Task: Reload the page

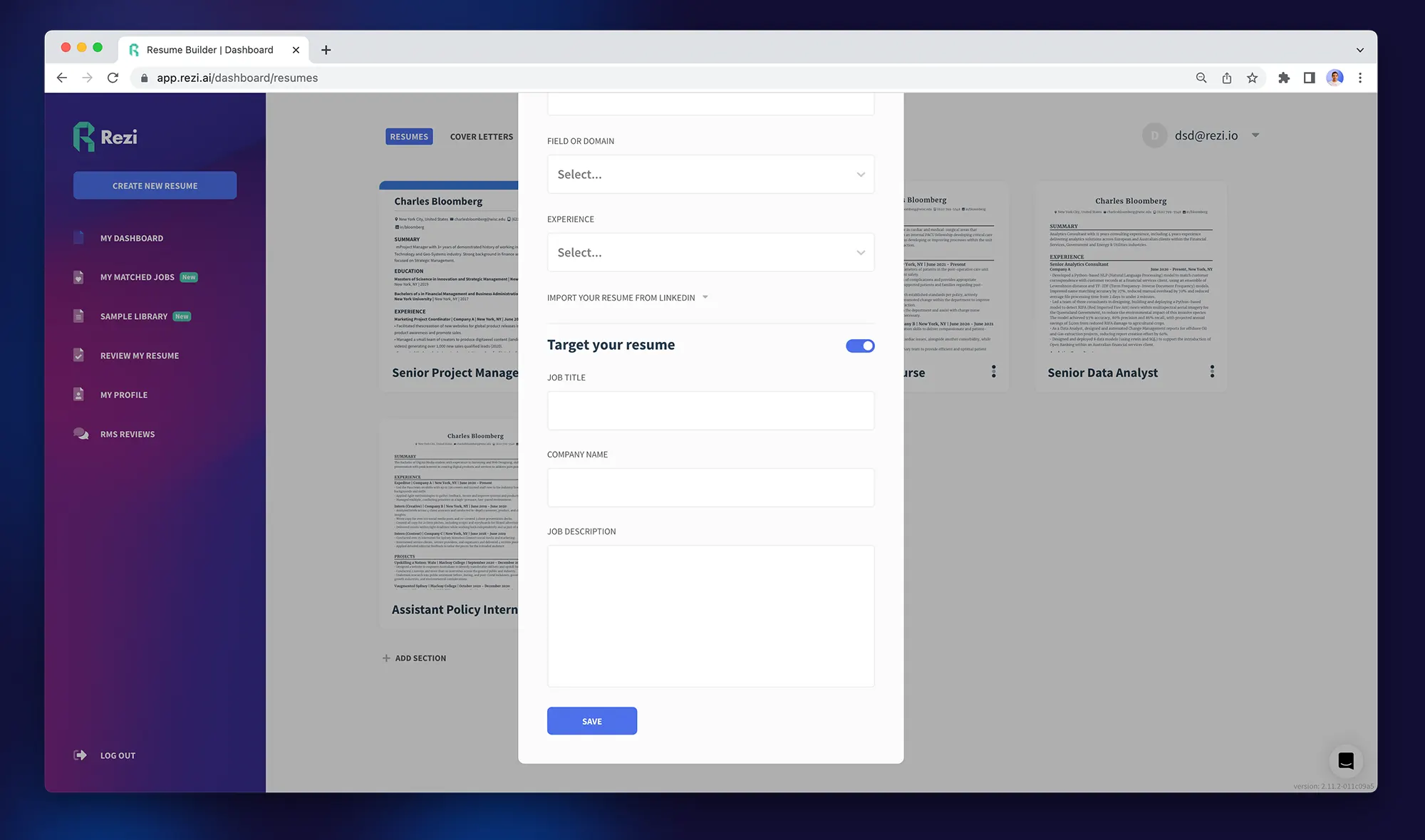Action: 113,78
